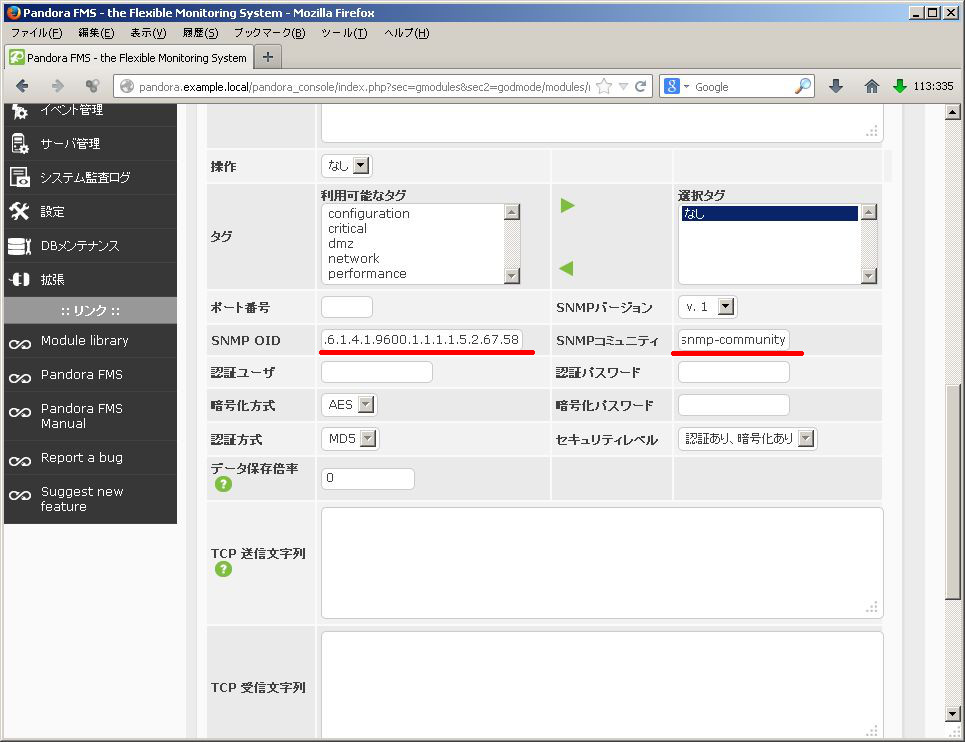Bookmark this page with star icon

click(x=604, y=86)
